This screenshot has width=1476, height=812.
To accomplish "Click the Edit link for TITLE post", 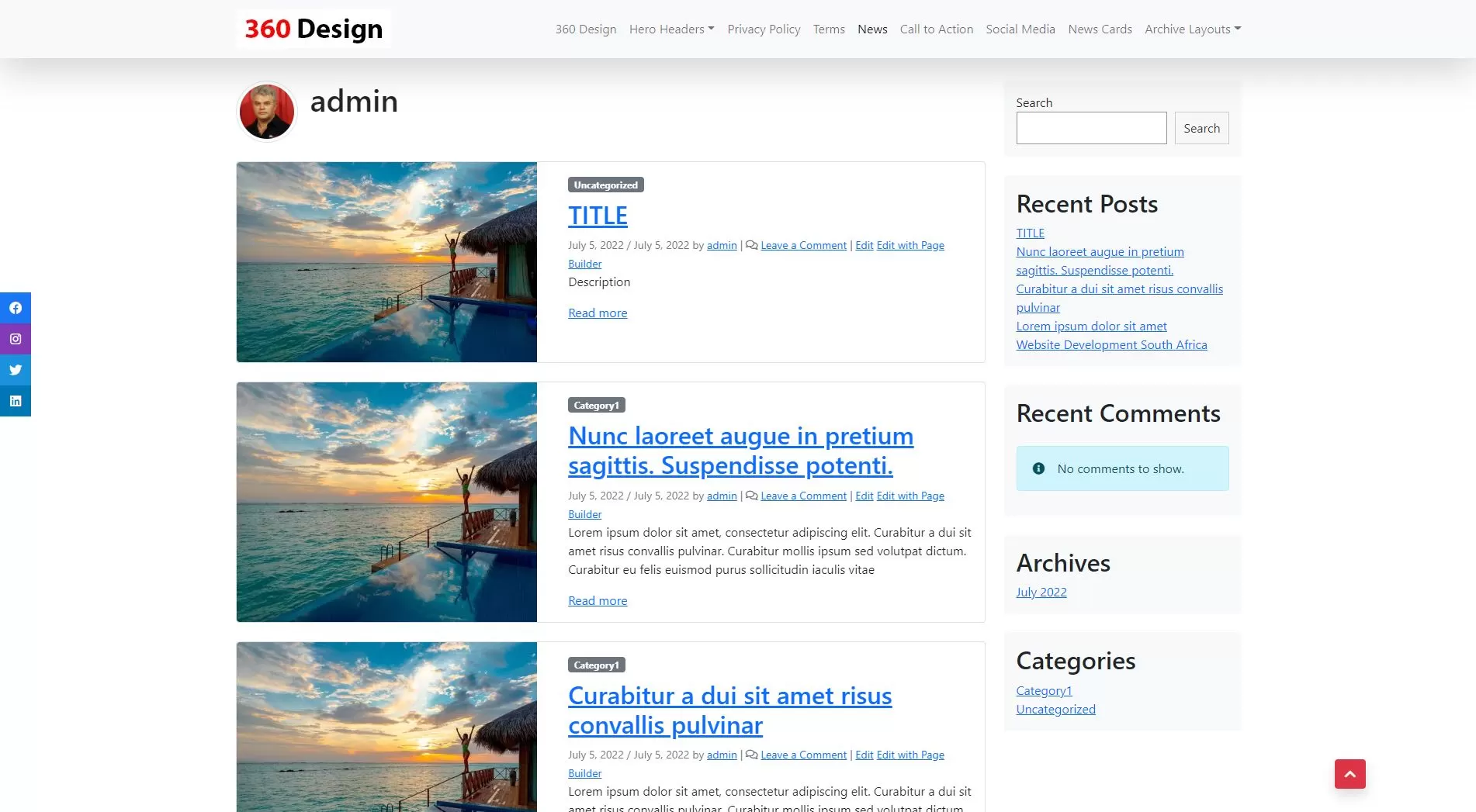I will pos(864,245).
